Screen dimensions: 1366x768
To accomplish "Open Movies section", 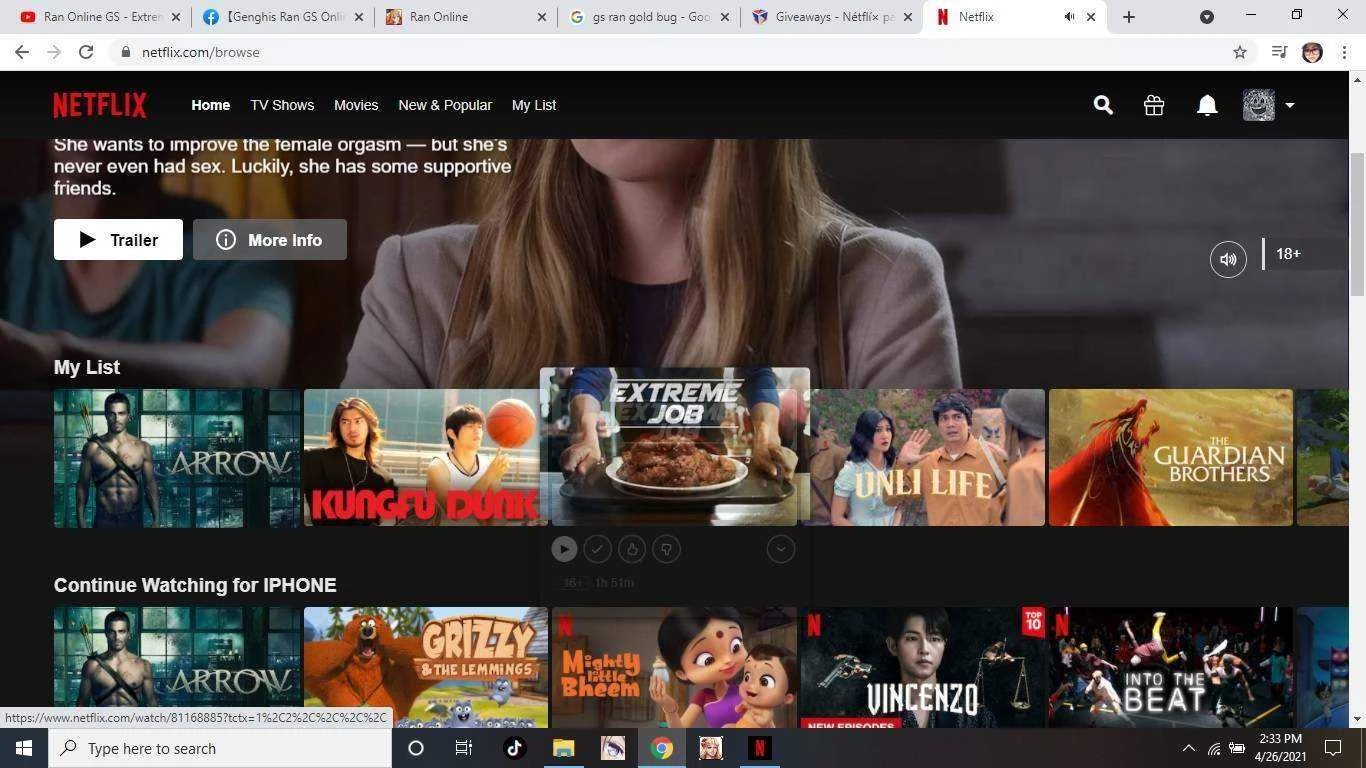I will pos(356,105).
